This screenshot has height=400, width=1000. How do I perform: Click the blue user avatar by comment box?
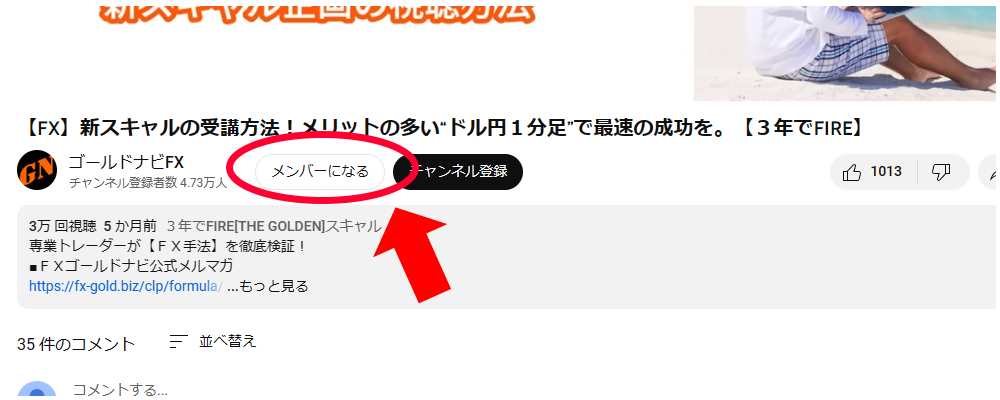coord(37,390)
